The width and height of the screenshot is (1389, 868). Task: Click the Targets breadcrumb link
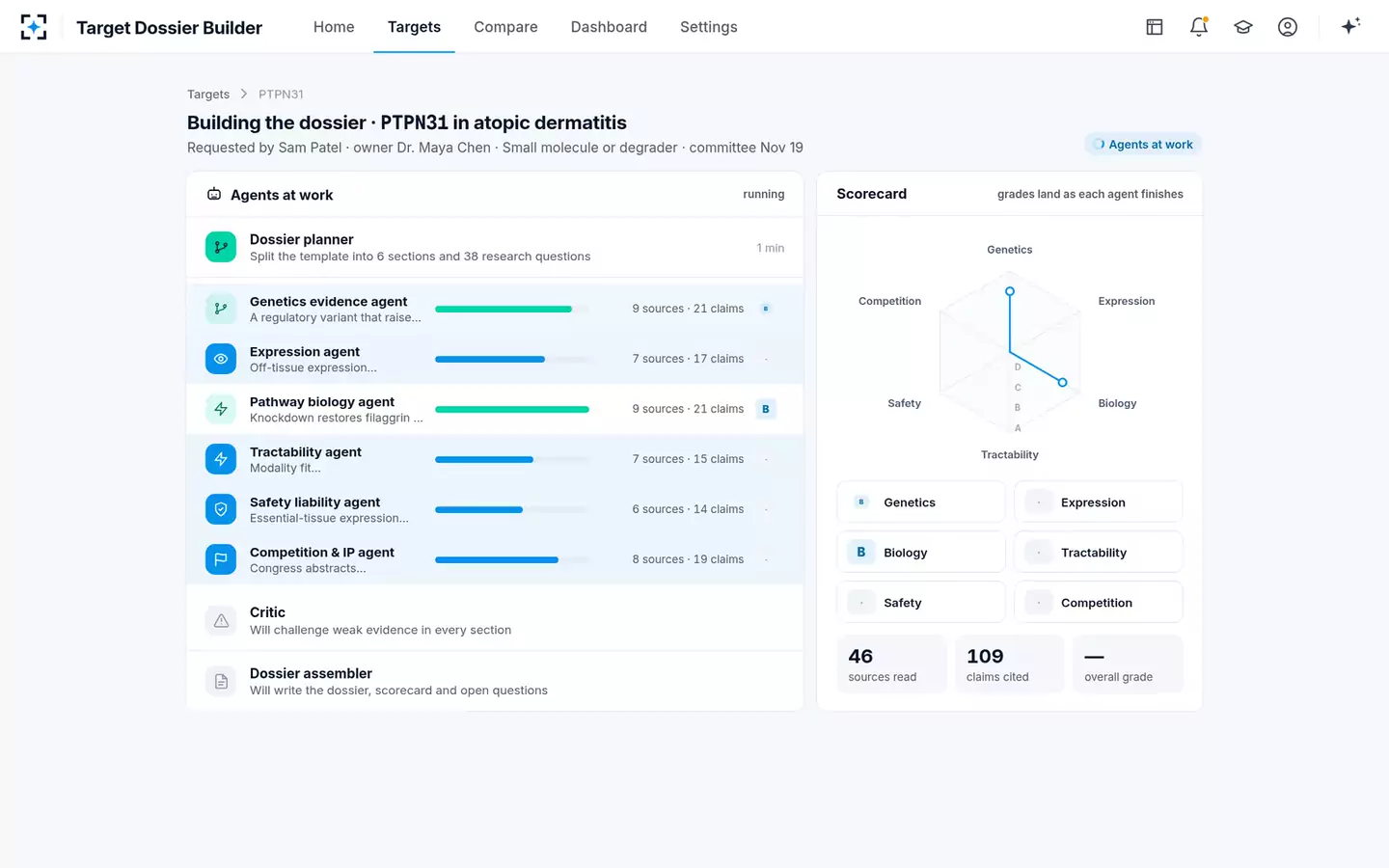click(208, 94)
